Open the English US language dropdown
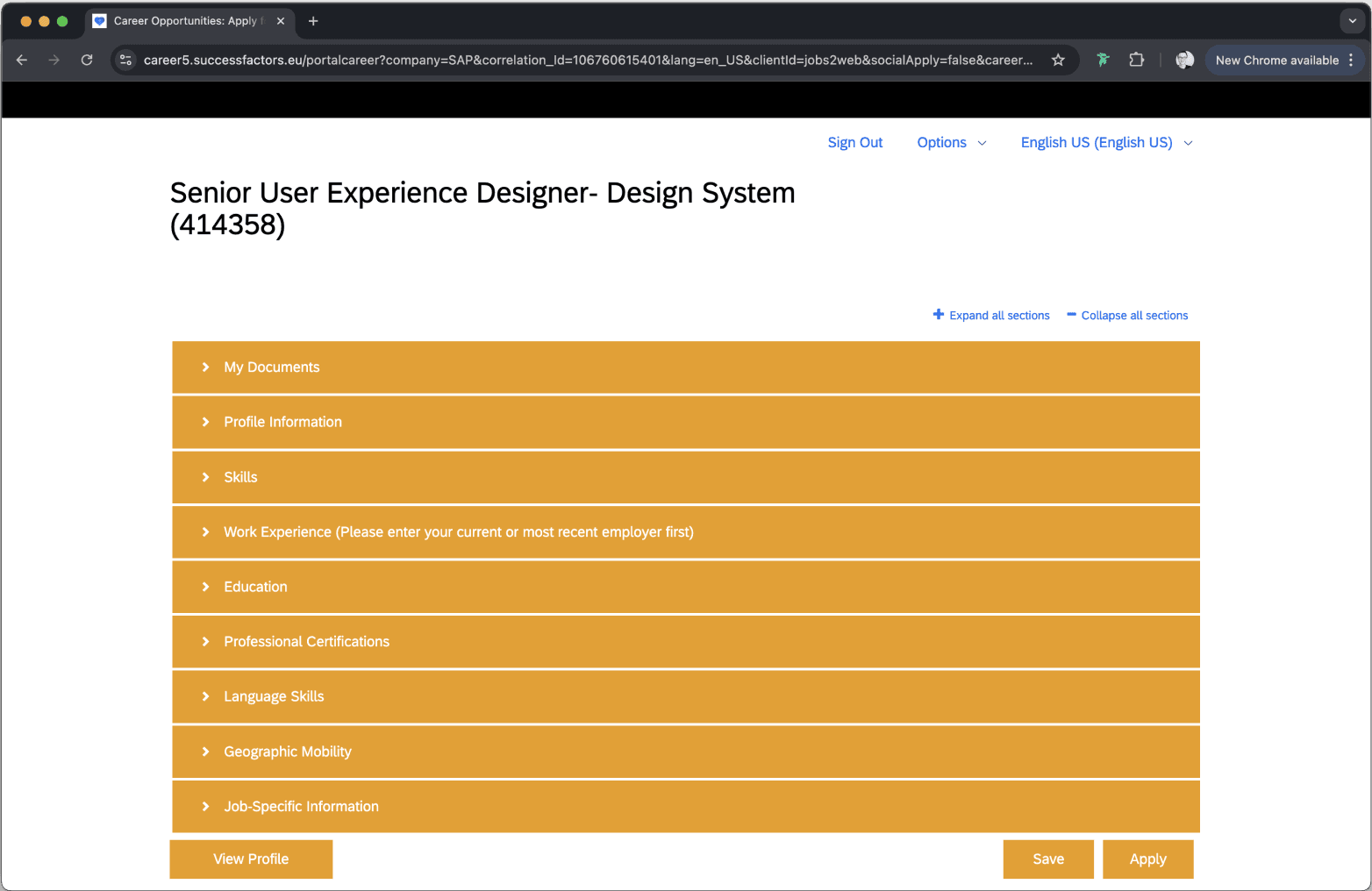 pyautogui.click(x=1105, y=142)
